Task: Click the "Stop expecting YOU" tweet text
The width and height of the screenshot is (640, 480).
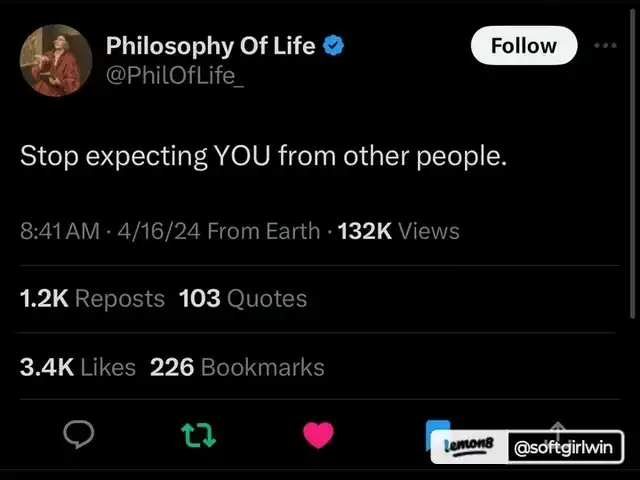Action: pyautogui.click(x=264, y=157)
